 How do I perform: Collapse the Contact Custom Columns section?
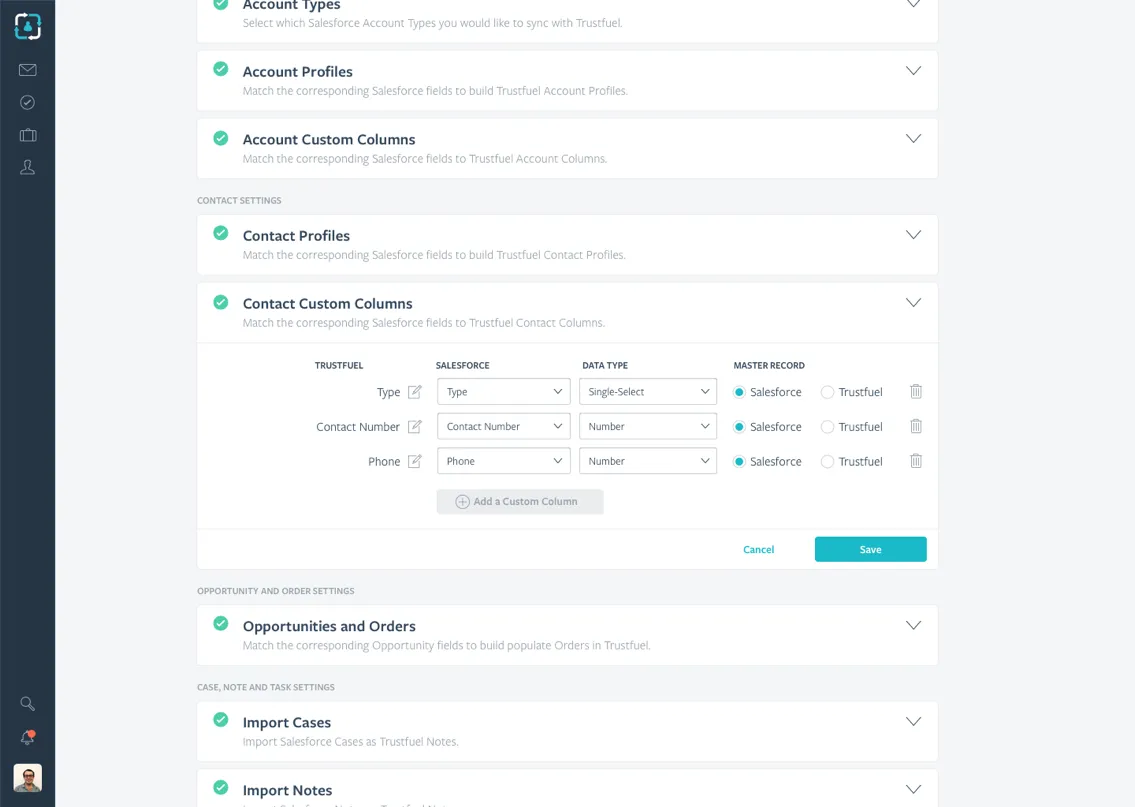tap(913, 303)
